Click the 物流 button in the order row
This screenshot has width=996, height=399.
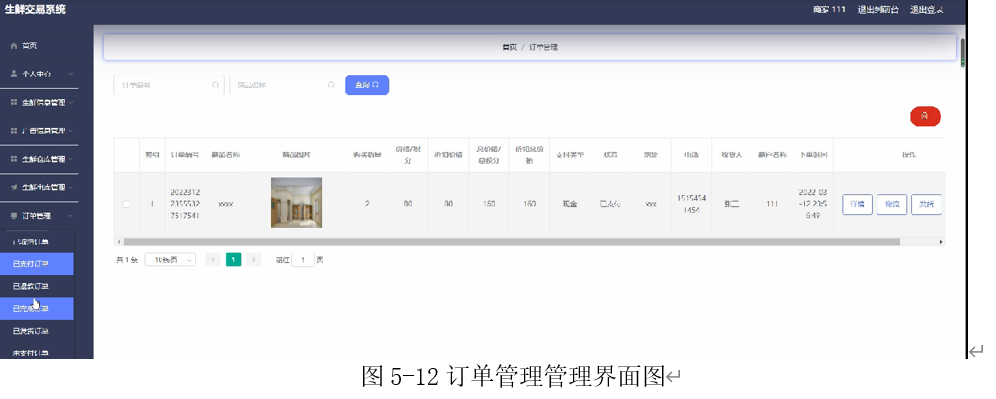pos(892,205)
